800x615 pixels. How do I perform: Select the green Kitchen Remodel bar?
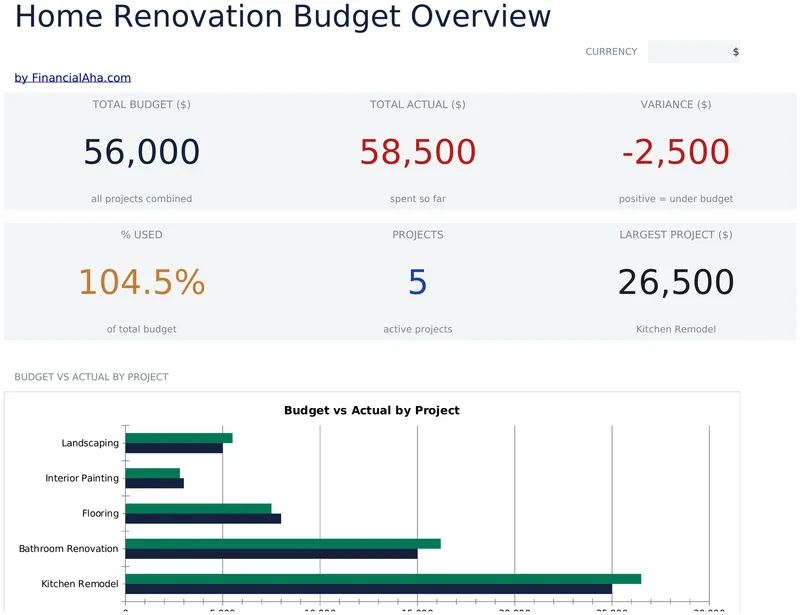(383, 579)
